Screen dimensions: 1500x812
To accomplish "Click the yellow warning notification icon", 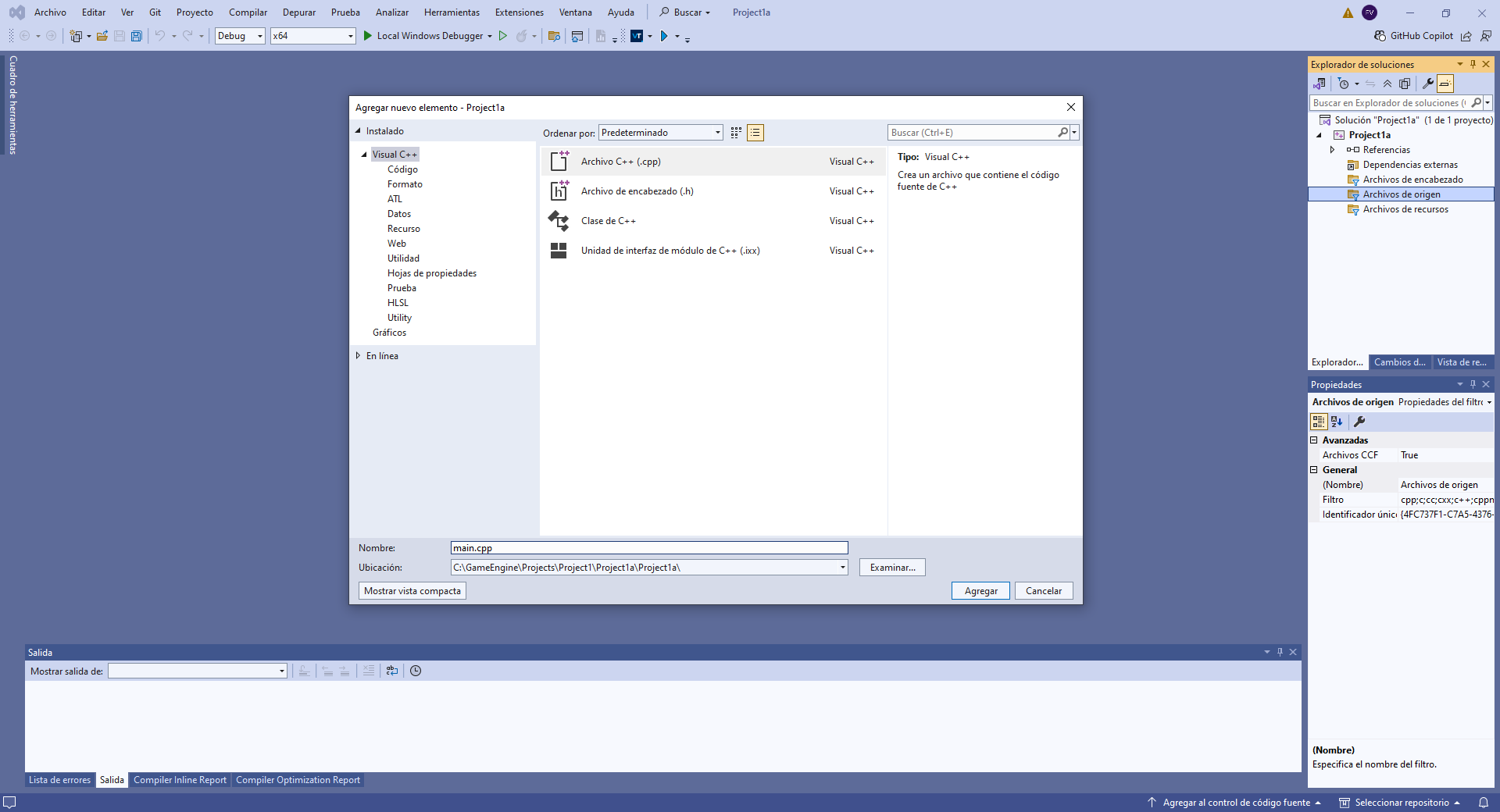I will (x=1348, y=12).
